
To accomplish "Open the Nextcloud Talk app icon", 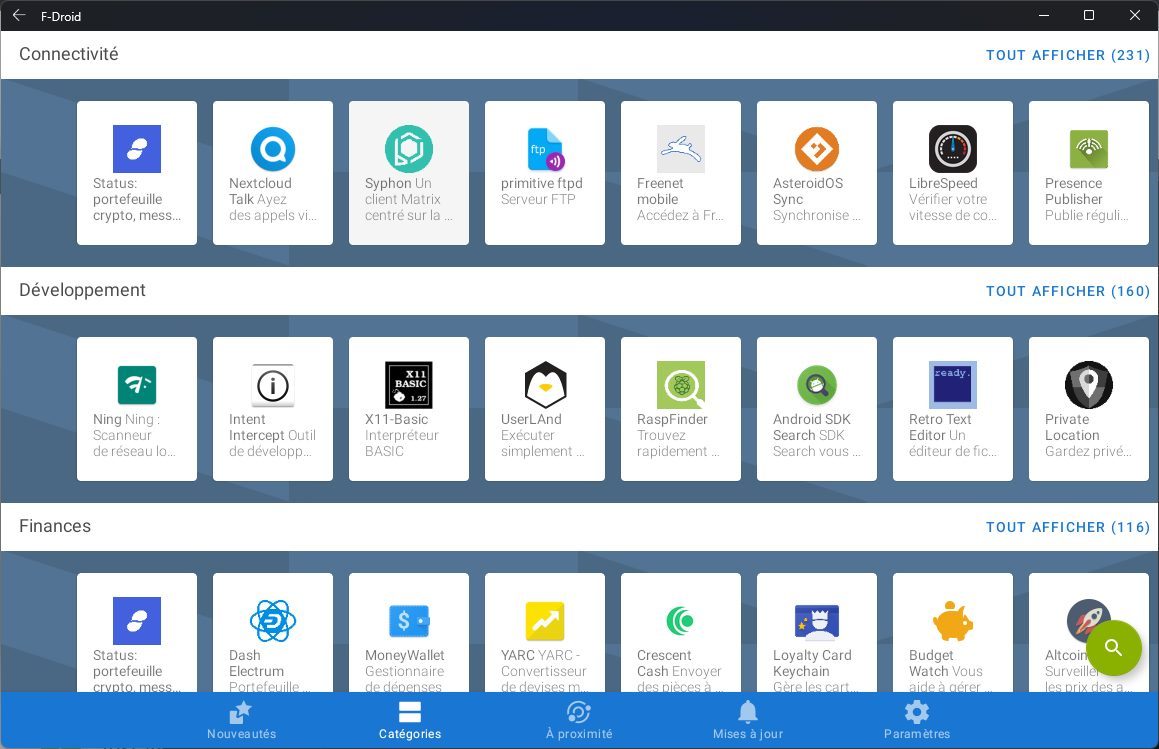I will (x=273, y=149).
